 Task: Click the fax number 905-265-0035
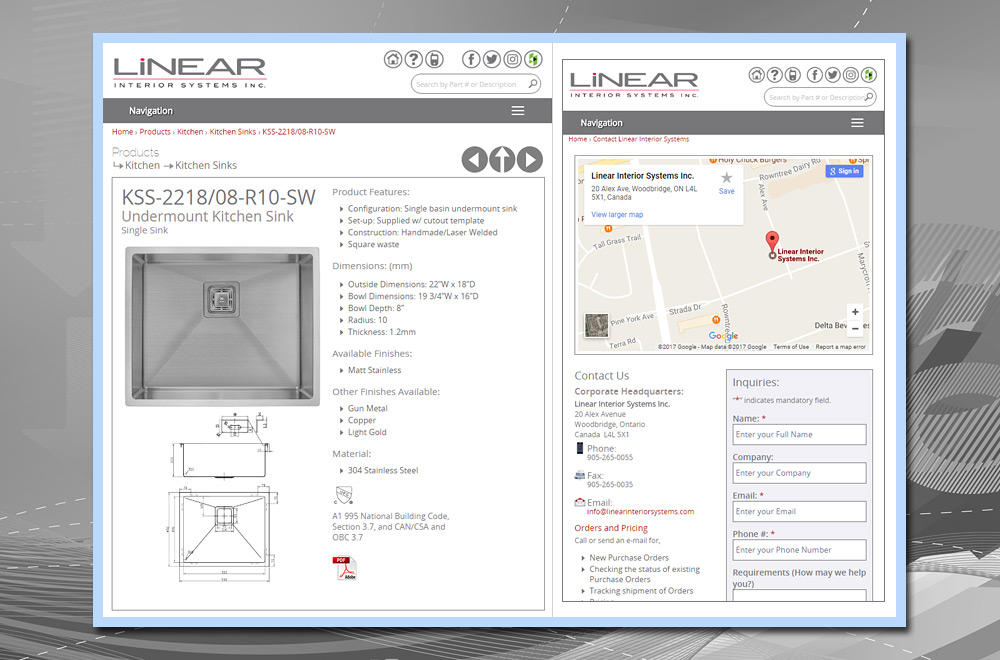pos(610,485)
